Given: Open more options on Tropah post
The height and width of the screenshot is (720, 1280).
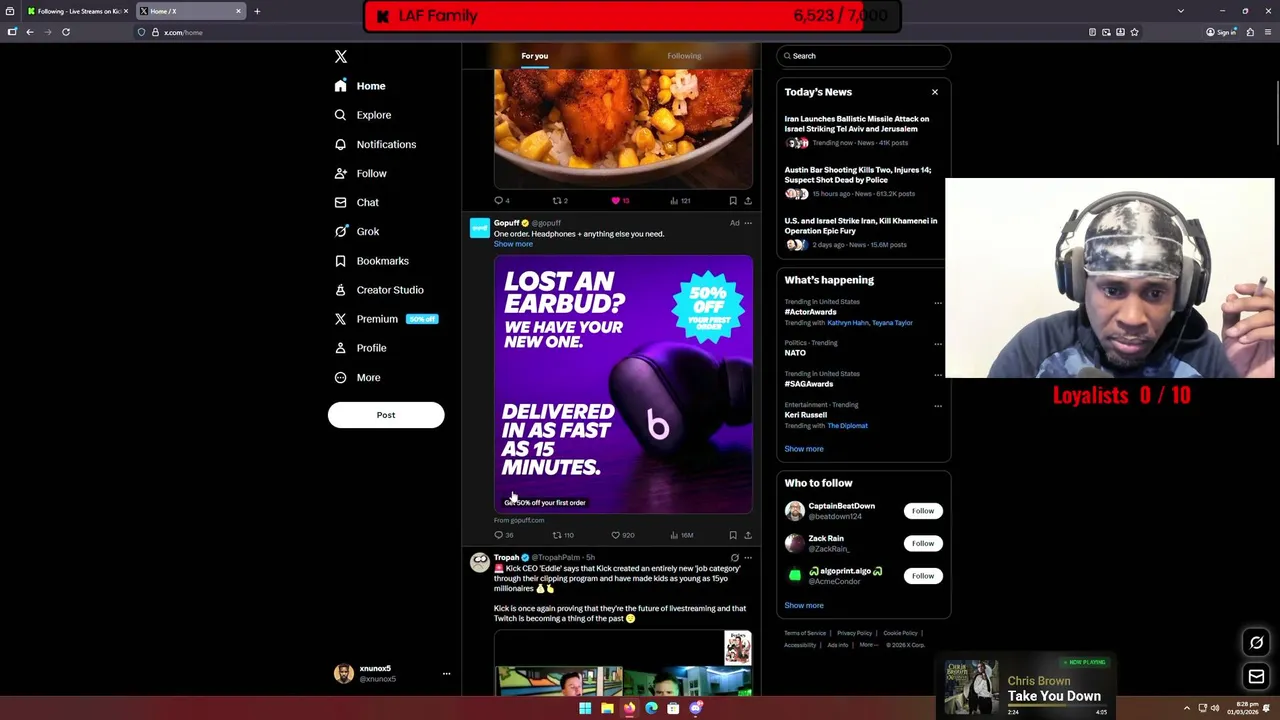Looking at the screenshot, I should [x=748, y=558].
